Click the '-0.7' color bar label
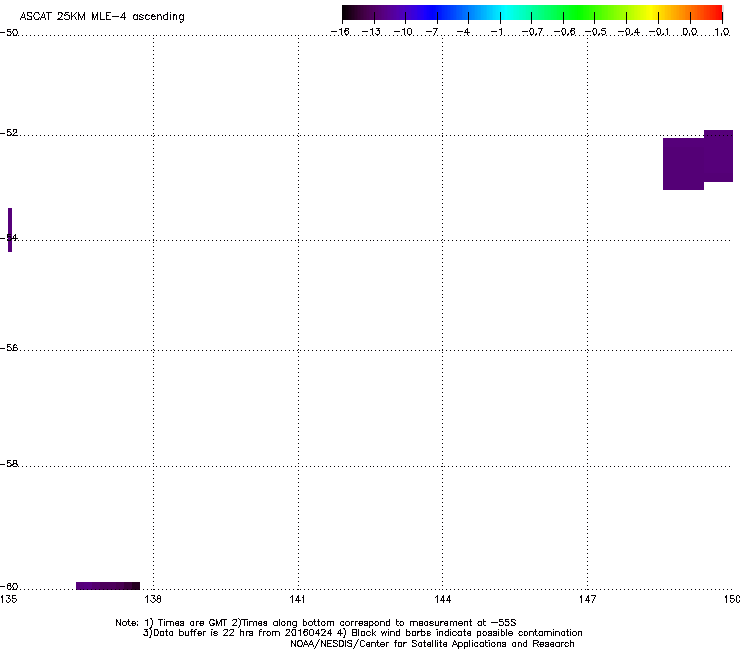This screenshot has height=650, width=740. (x=532, y=32)
